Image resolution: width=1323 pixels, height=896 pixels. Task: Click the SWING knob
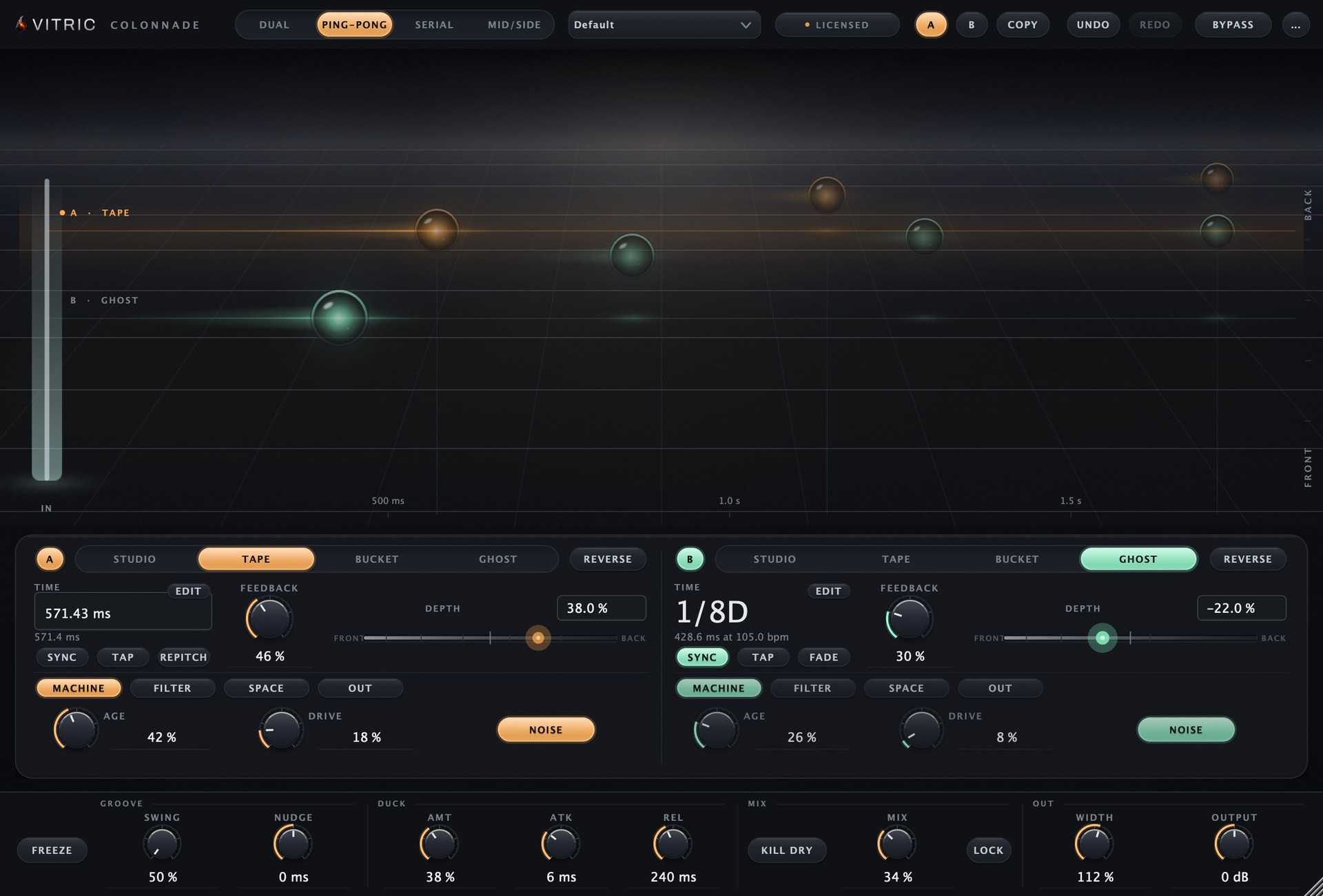coord(162,844)
